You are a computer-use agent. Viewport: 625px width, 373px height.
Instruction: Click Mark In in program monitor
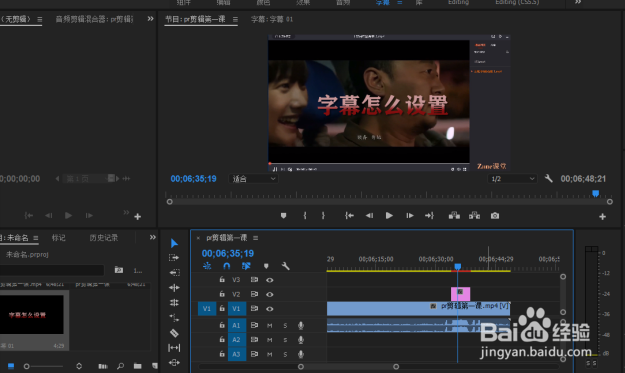[x=305, y=216]
